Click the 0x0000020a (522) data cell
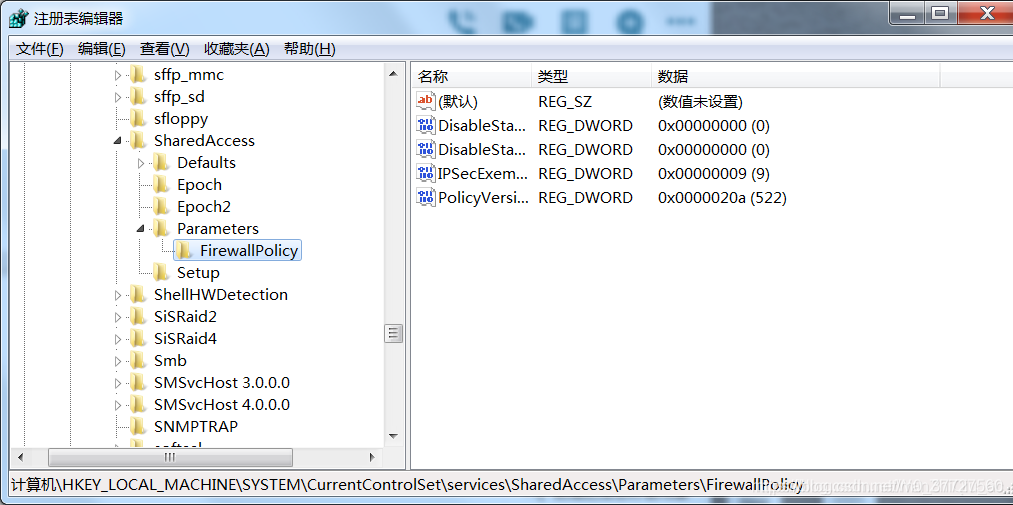 point(722,198)
